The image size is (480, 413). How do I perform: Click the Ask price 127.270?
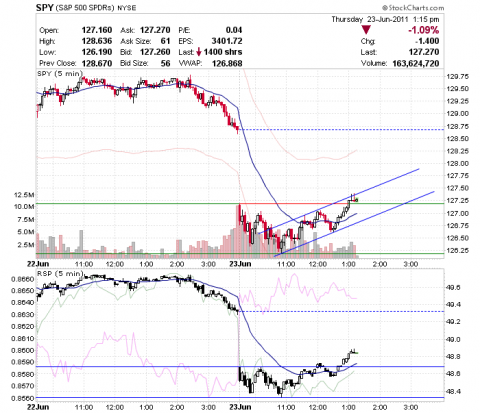[x=155, y=30]
